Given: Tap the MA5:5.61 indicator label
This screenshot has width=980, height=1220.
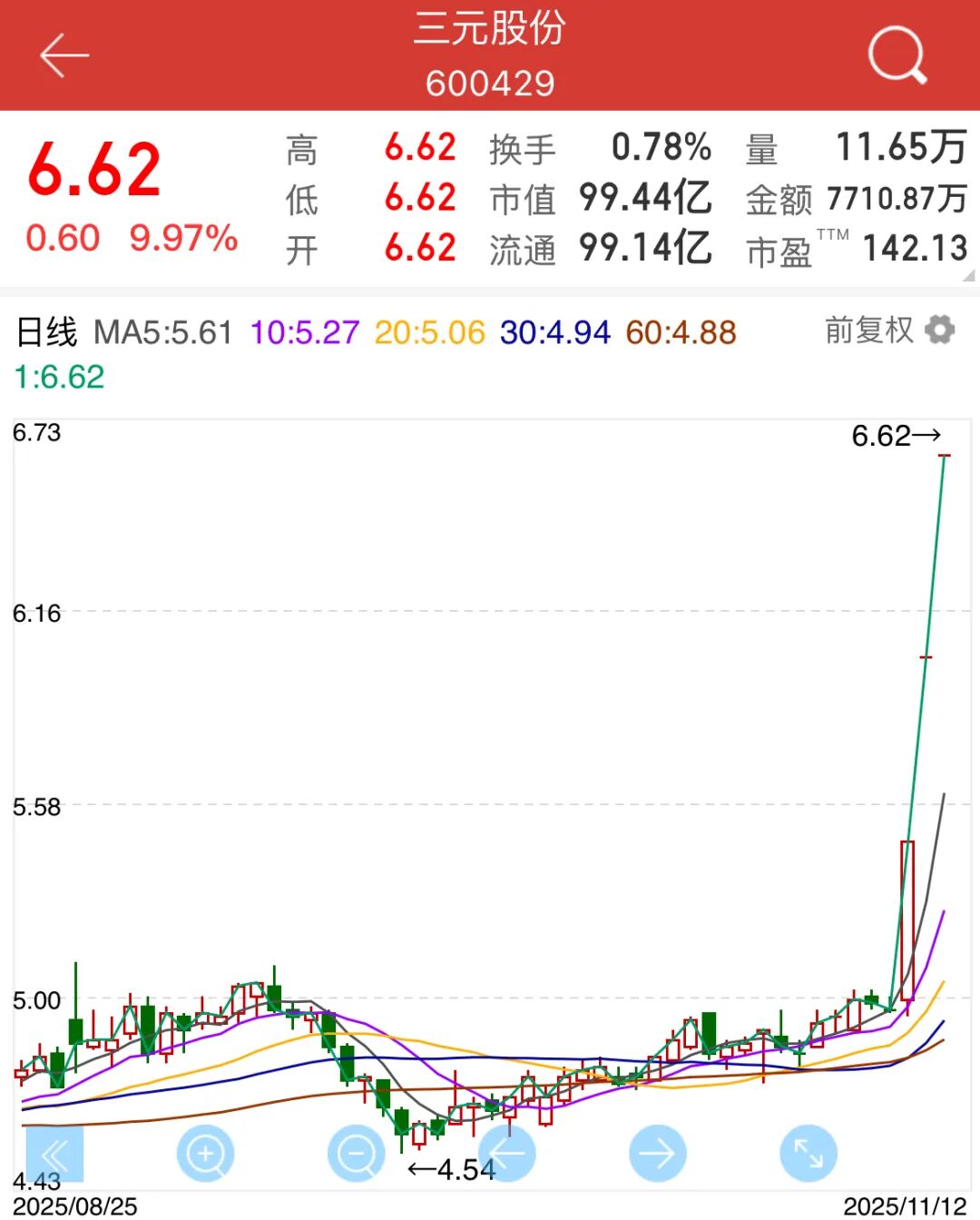Looking at the screenshot, I should 163,332.
